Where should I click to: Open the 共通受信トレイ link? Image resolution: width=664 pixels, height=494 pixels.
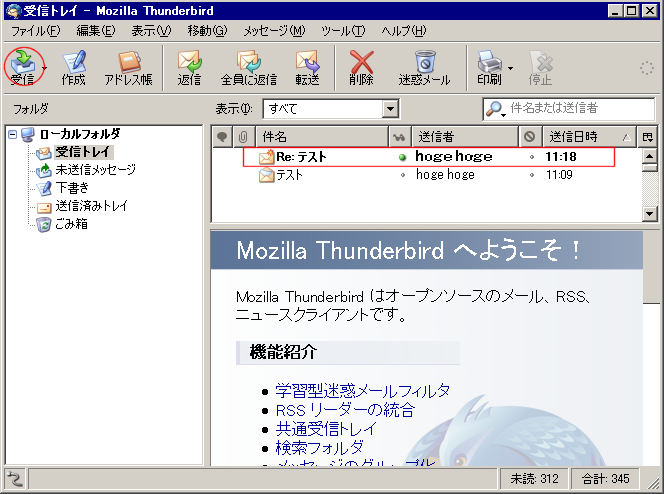pos(326,429)
